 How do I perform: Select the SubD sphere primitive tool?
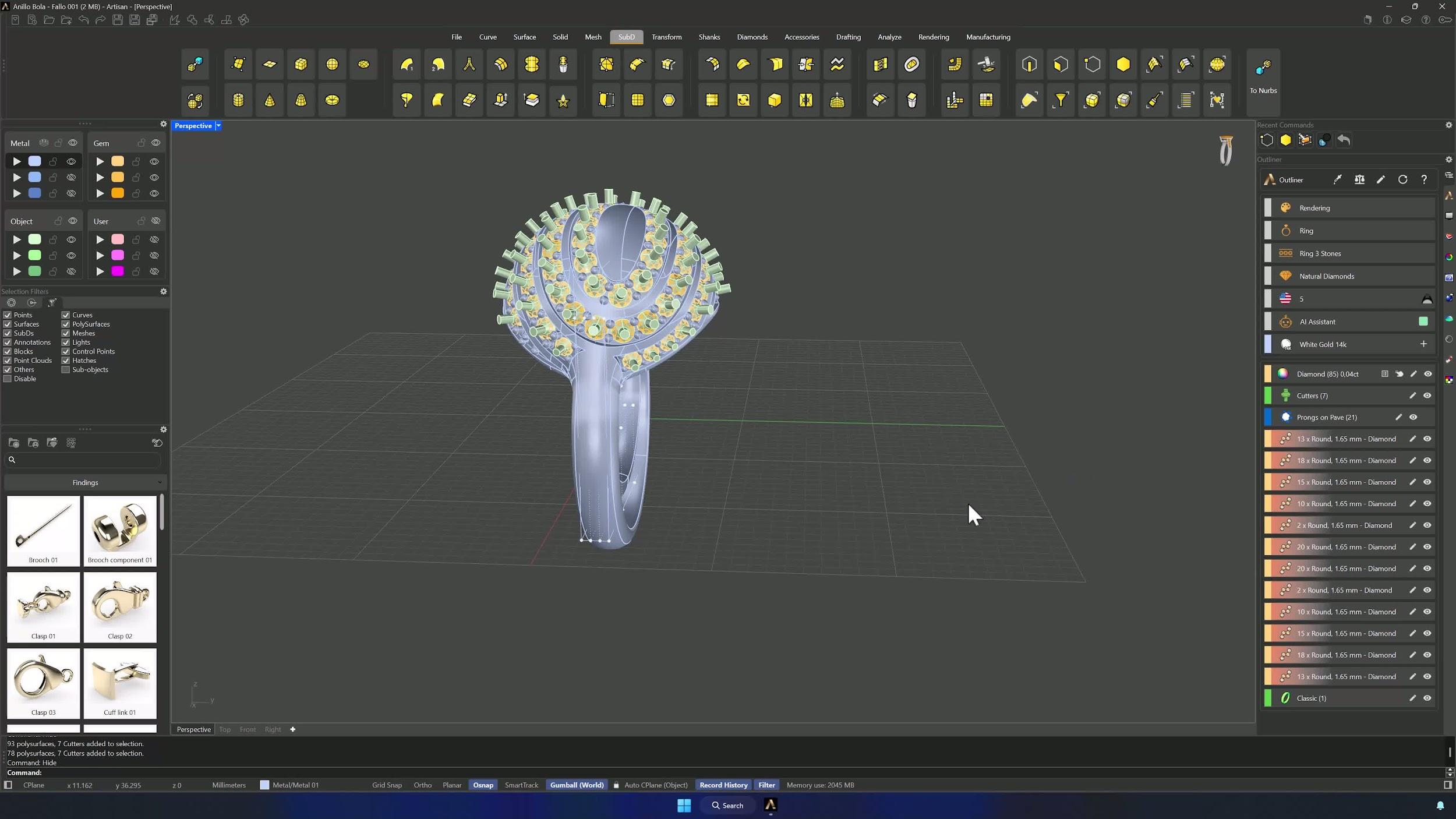click(x=332, y=64)
